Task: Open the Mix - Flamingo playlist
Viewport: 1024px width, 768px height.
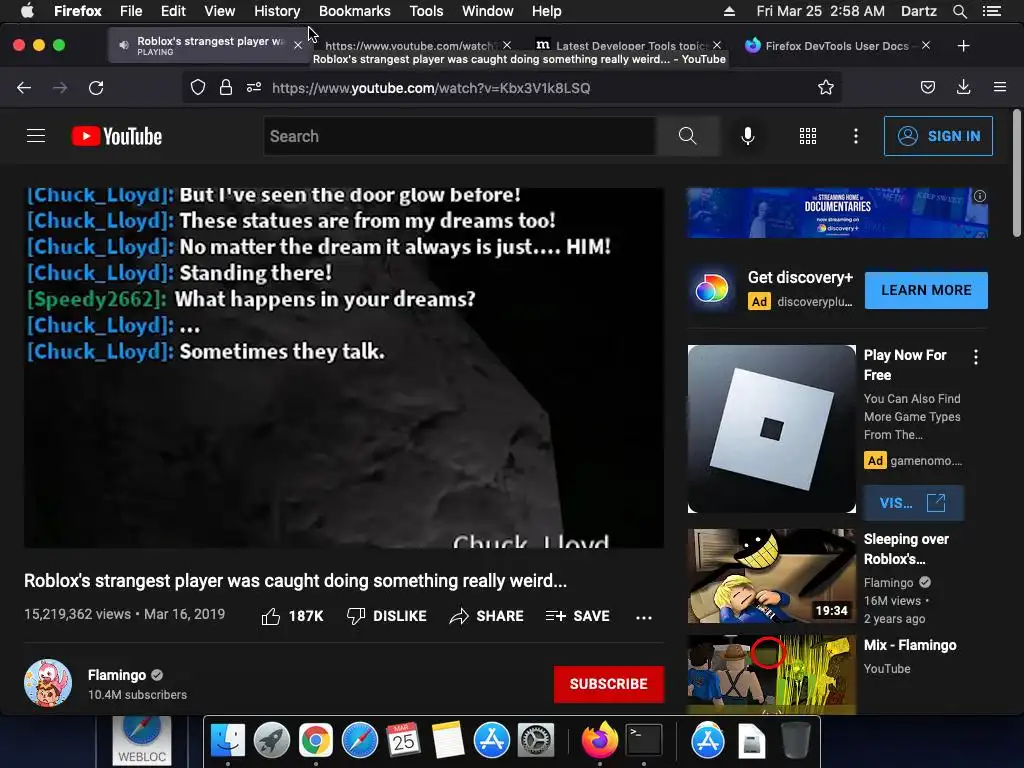Action: click(x=910, y=645)
